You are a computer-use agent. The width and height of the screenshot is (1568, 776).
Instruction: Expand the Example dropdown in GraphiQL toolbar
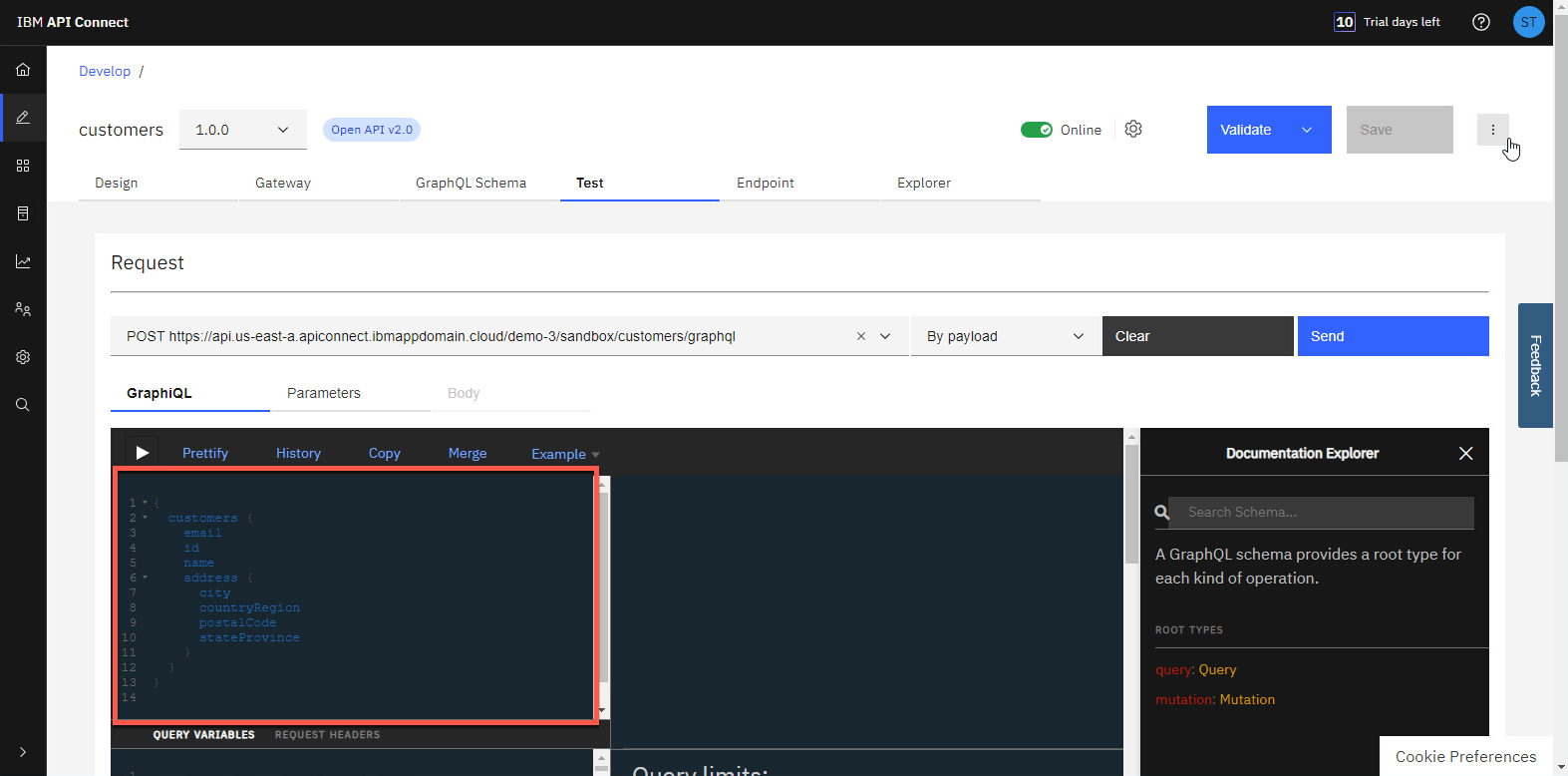point(564,454)
